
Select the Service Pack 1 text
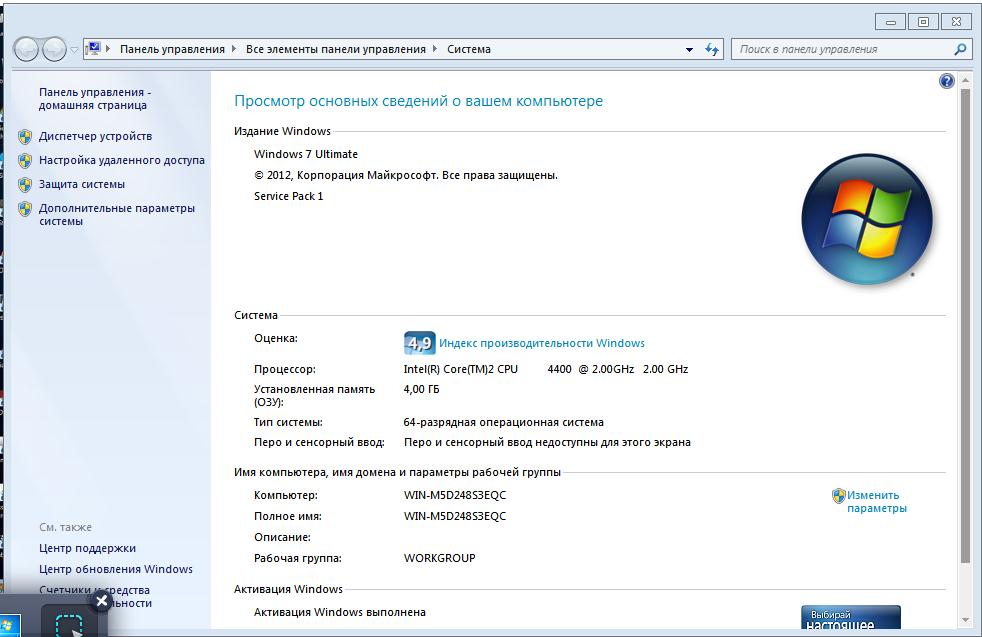(x=289, y=196)
